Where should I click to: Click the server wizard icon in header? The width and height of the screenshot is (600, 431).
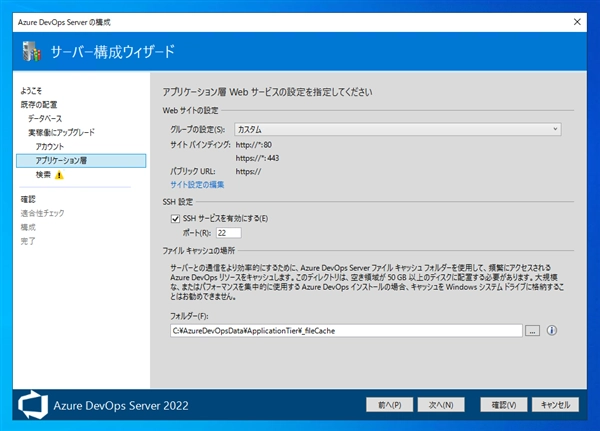pos(31,51)
